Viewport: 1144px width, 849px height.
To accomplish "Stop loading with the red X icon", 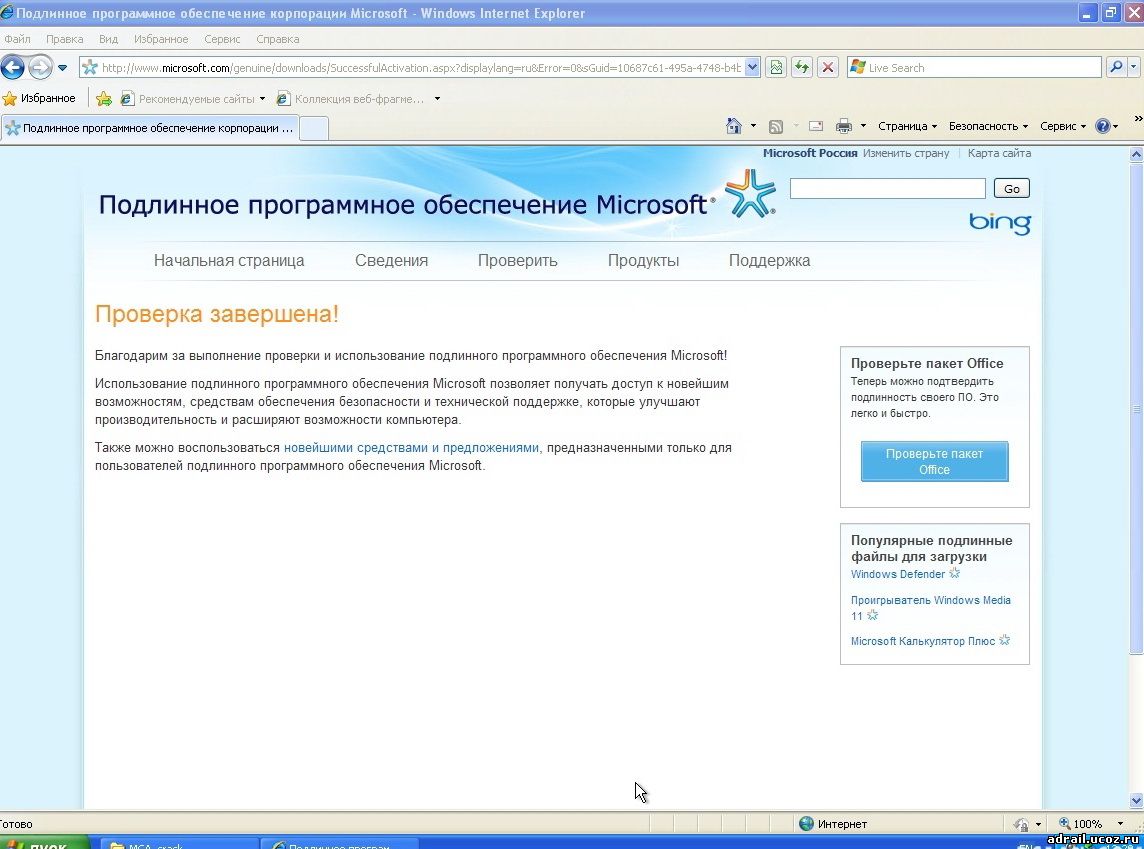I will click(827, 68).
